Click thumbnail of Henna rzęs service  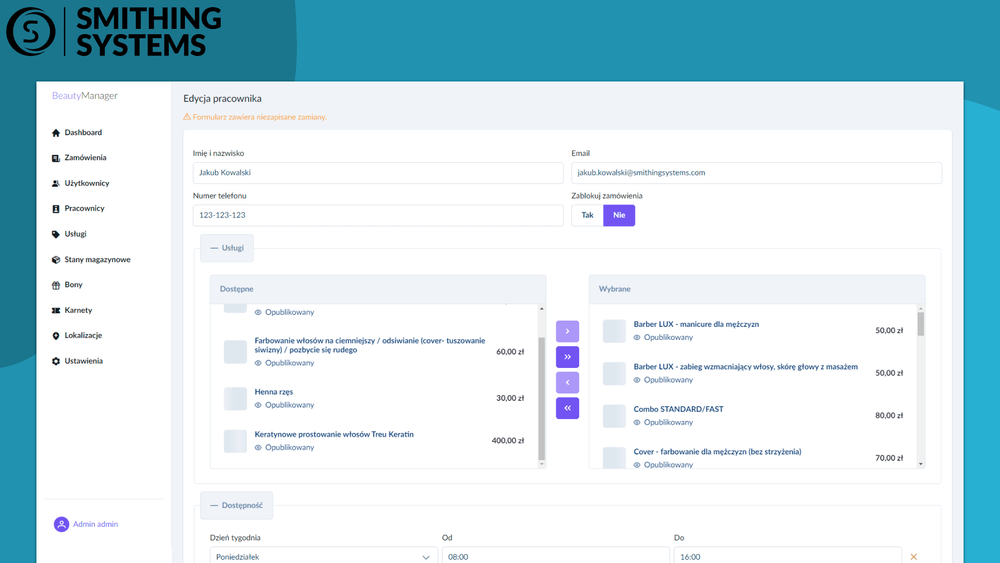click(235, 398)
